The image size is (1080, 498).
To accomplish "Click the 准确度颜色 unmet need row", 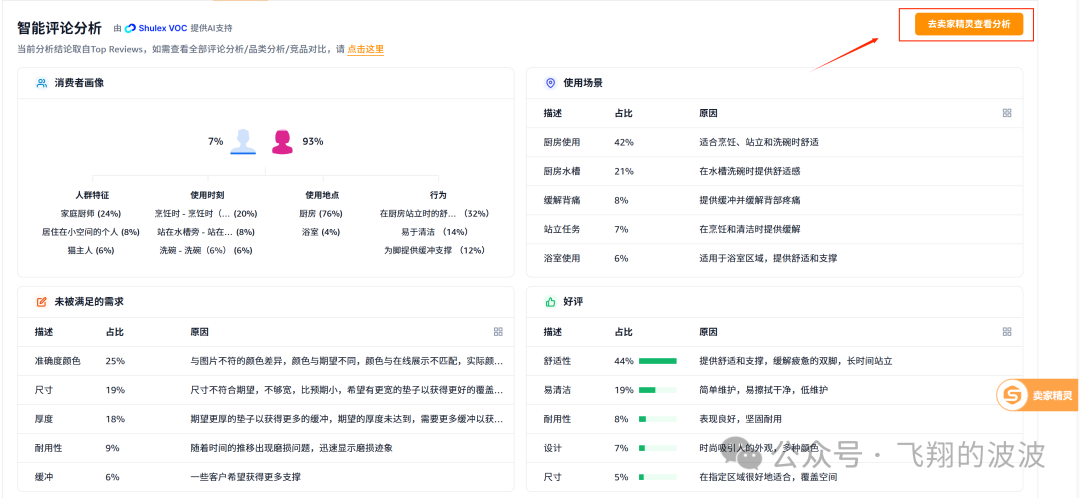I will click(x=266, y=361).
